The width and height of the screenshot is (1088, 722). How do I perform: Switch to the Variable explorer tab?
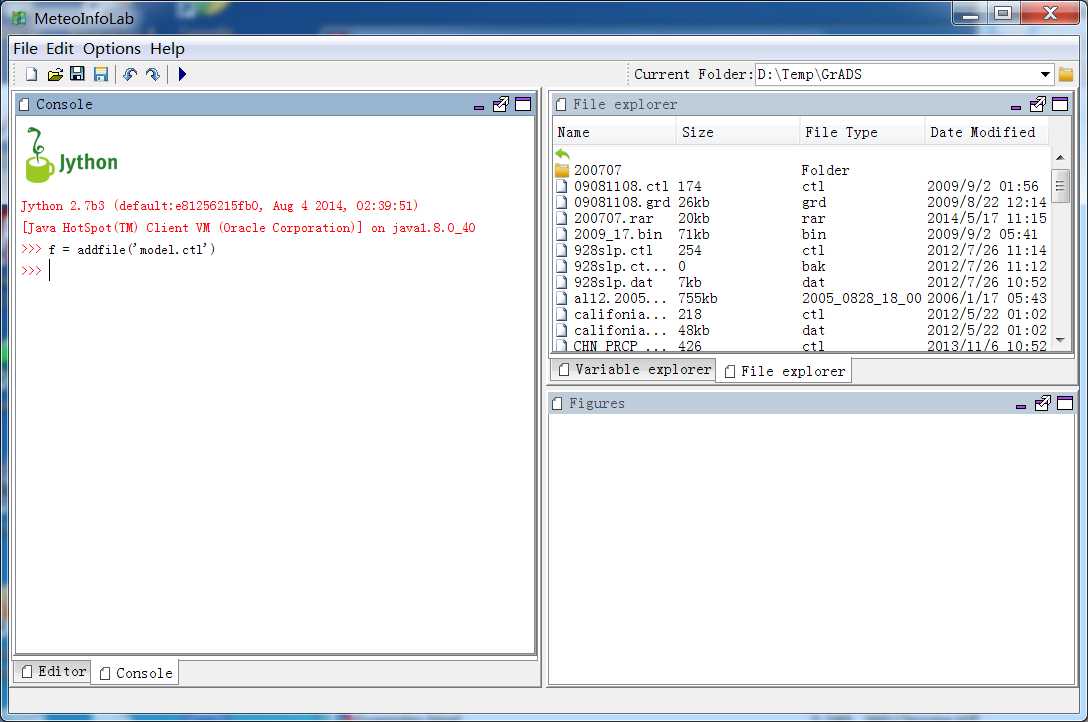point(634,370)
